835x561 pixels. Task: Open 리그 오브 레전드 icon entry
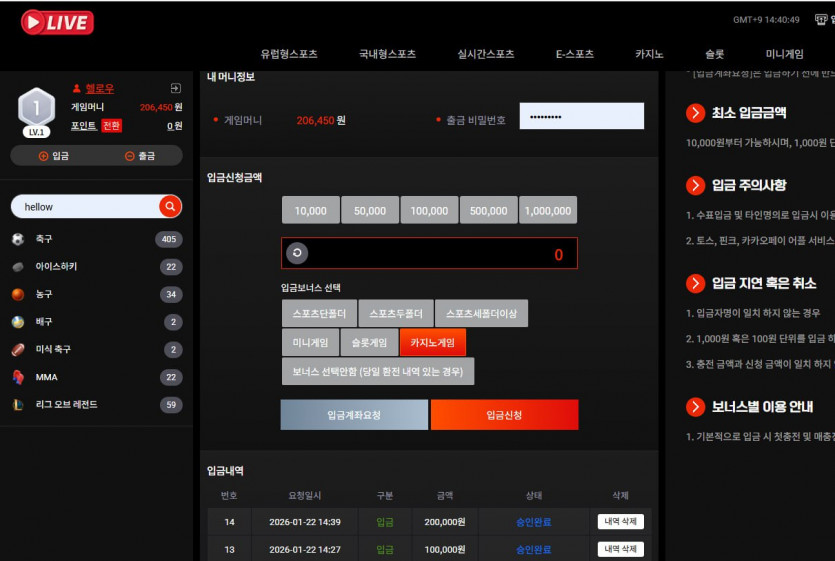point(18,405)
